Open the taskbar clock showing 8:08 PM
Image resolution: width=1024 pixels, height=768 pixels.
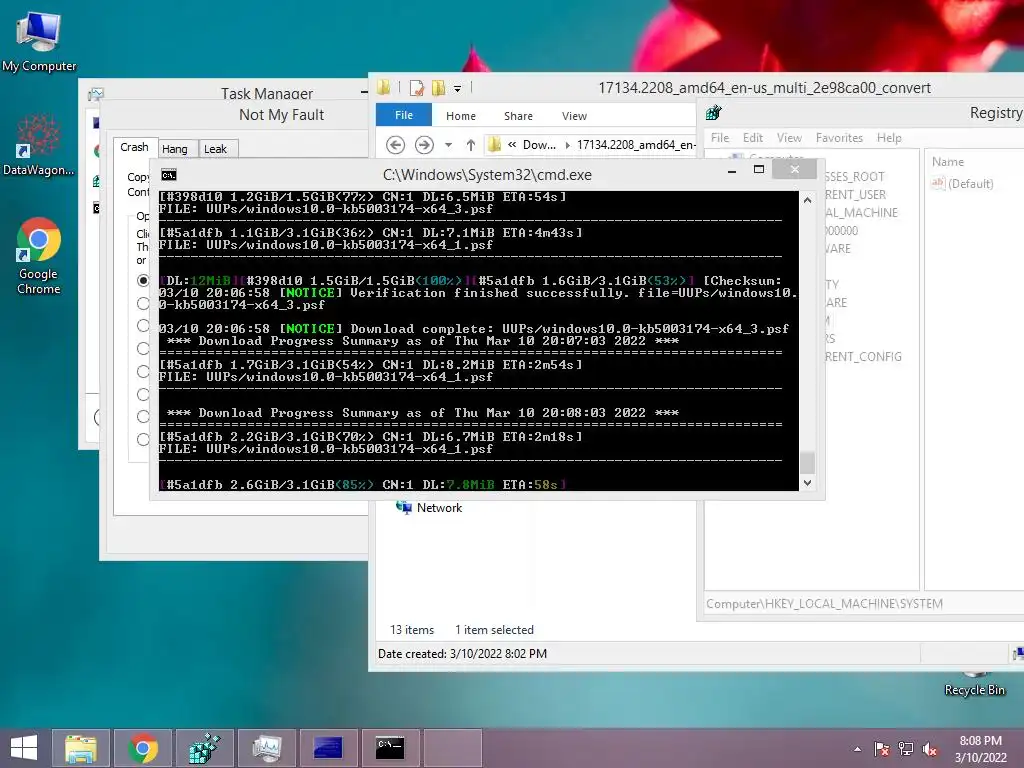(x=980, y=749)
